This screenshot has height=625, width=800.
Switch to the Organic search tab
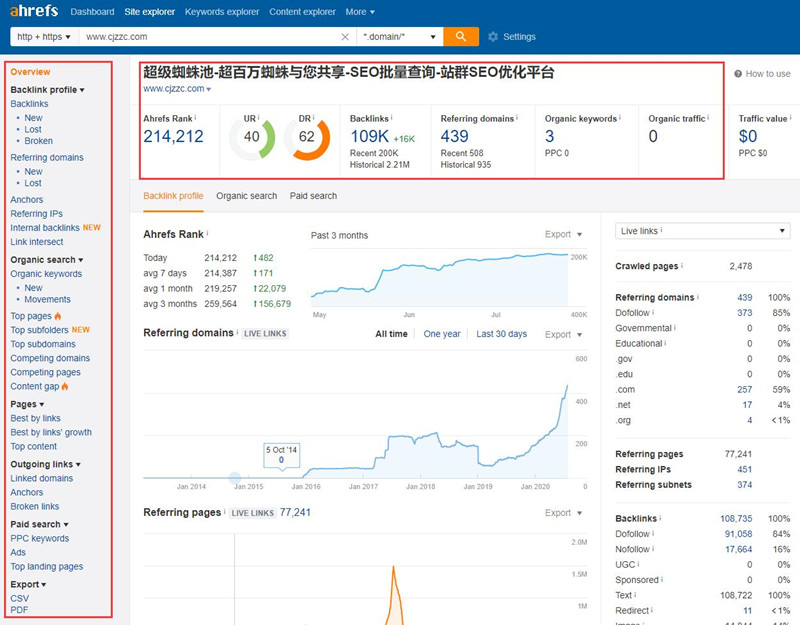[246, 196]
